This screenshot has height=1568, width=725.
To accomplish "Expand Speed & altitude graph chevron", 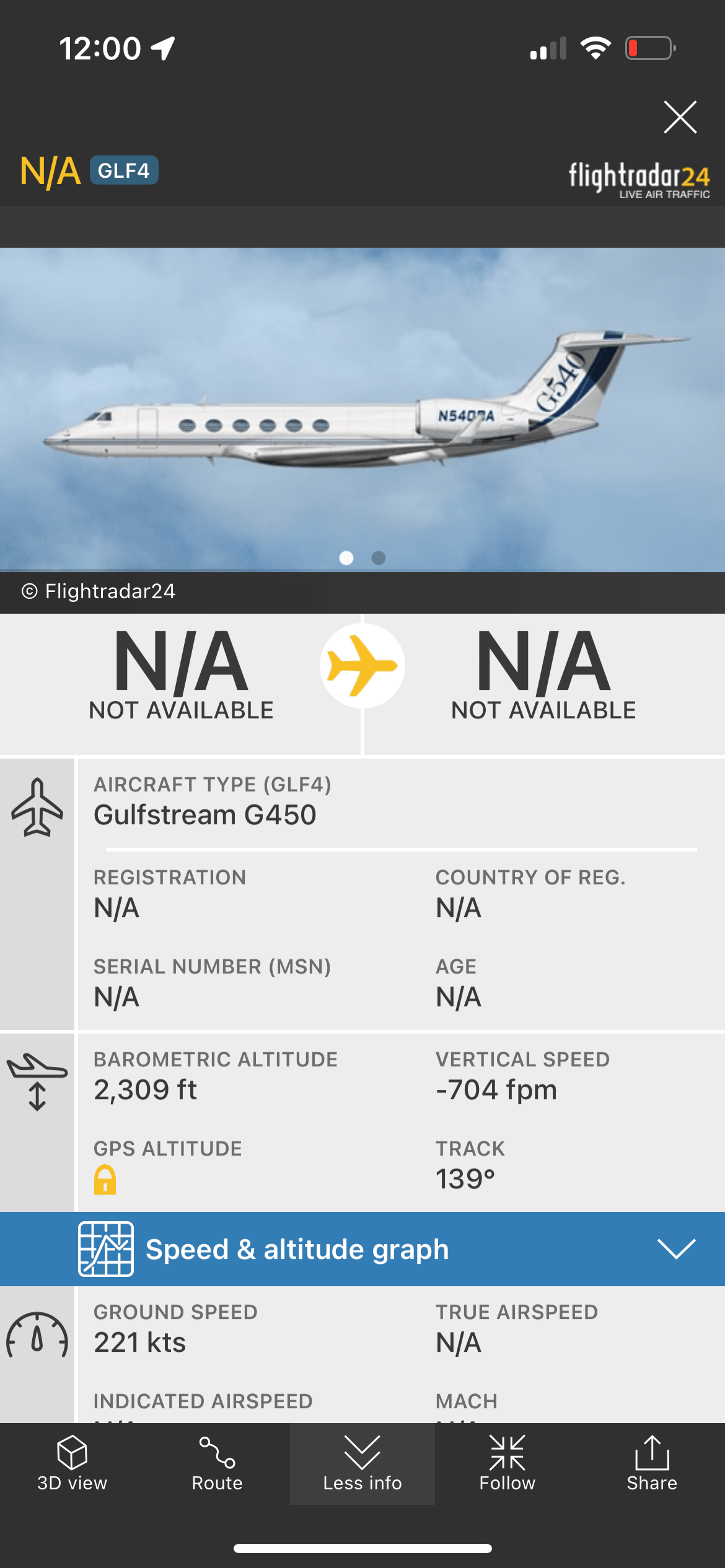I will 677,1249.
